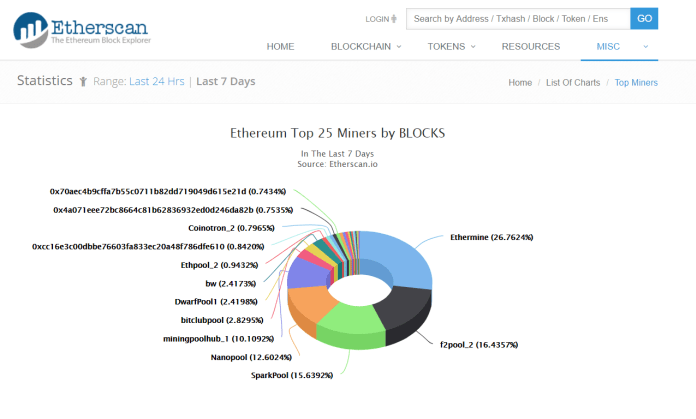Click the SparkPool (15.6392%) label
This screenshot has height=419, width=696.
point(292,376)
